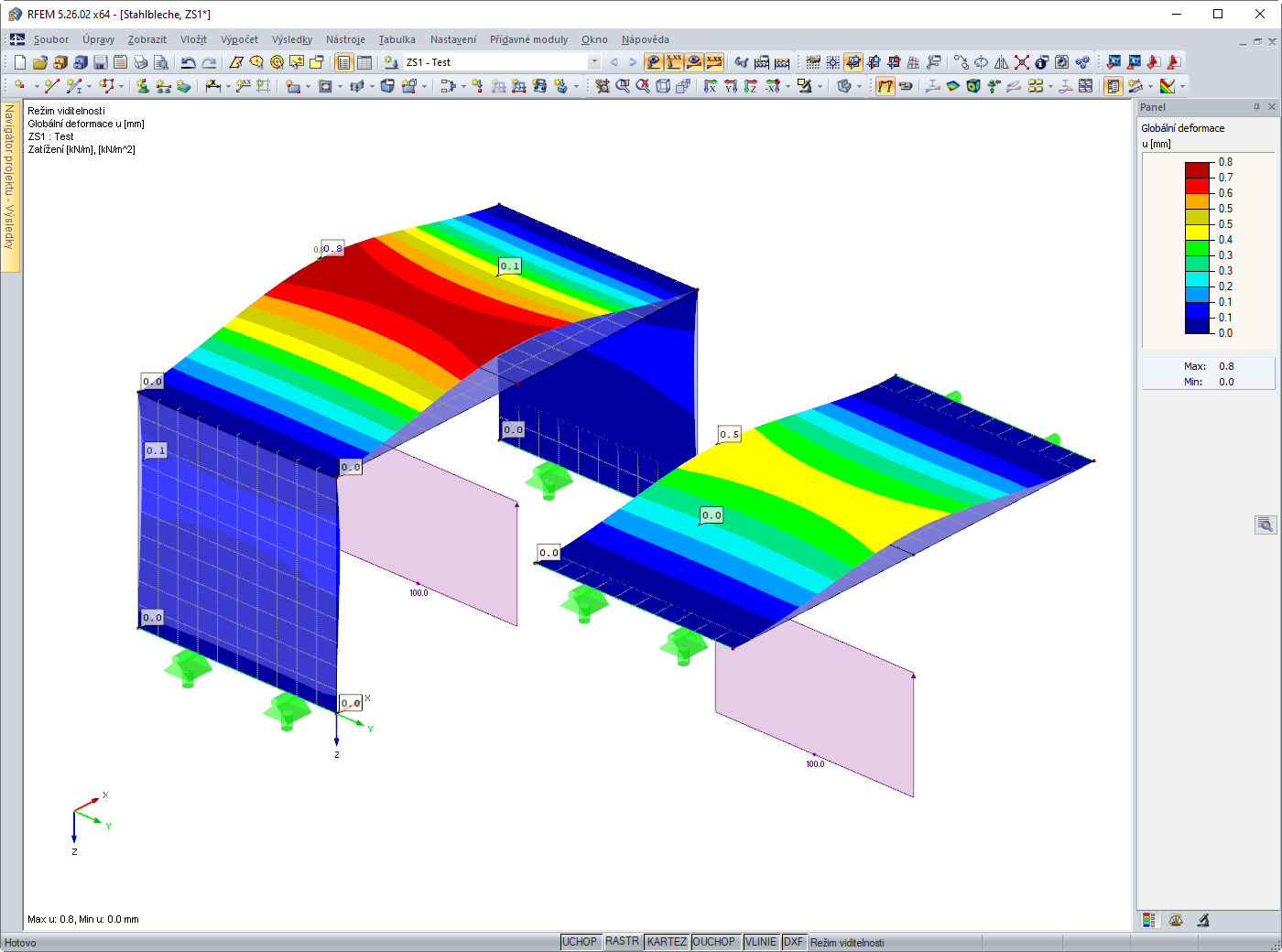The width and height of the screenshot is (1282, 952).
Task: Toggle VLINIE guidelines in status bar
Action: [x=761, y=942]
